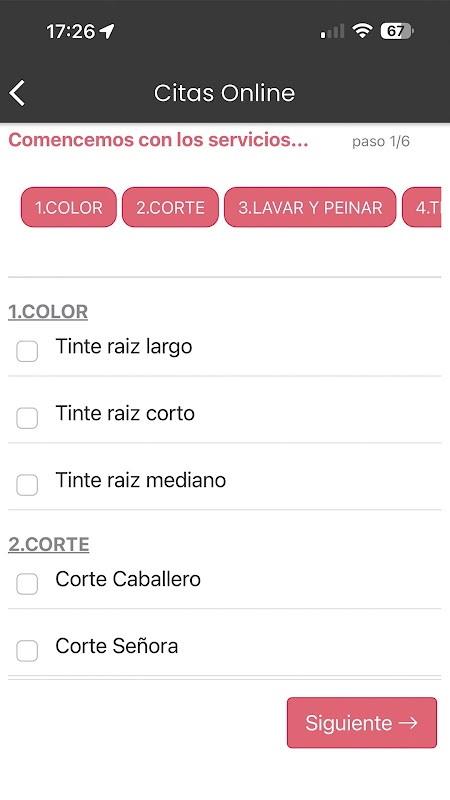The width and height of the screenshot is (450, 800).
Task: Tap the 1.COLOR section heading
Action: (48, 312)
